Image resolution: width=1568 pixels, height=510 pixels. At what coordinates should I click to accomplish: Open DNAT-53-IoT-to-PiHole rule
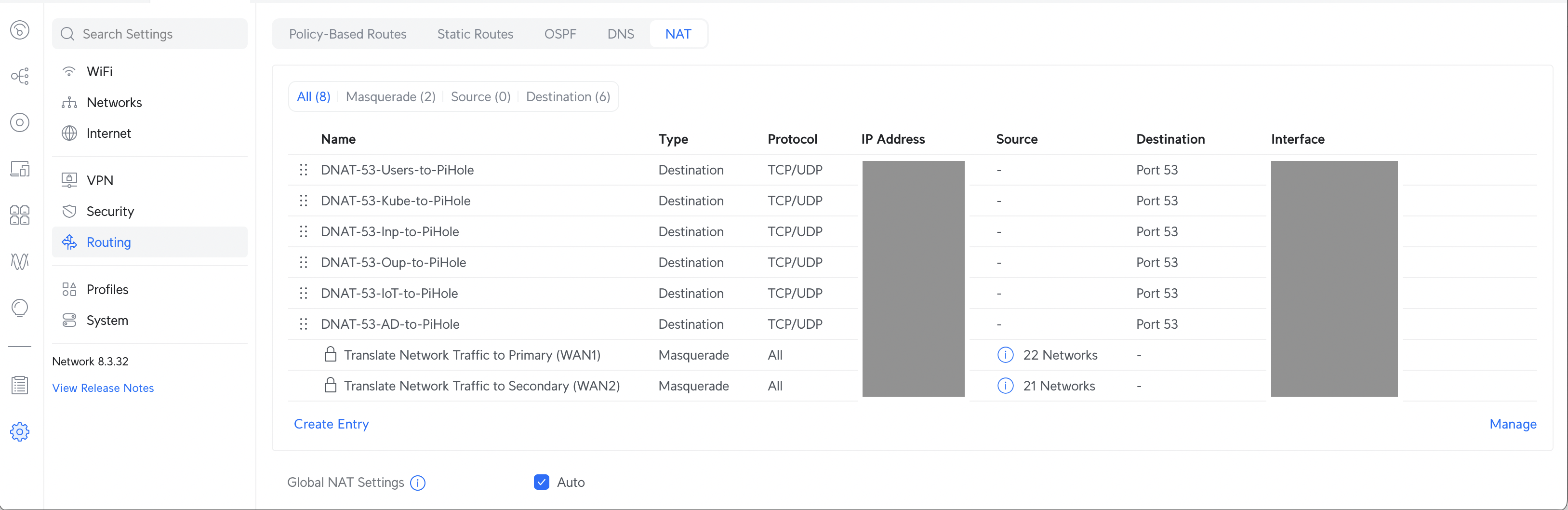(x=389, y=294)
